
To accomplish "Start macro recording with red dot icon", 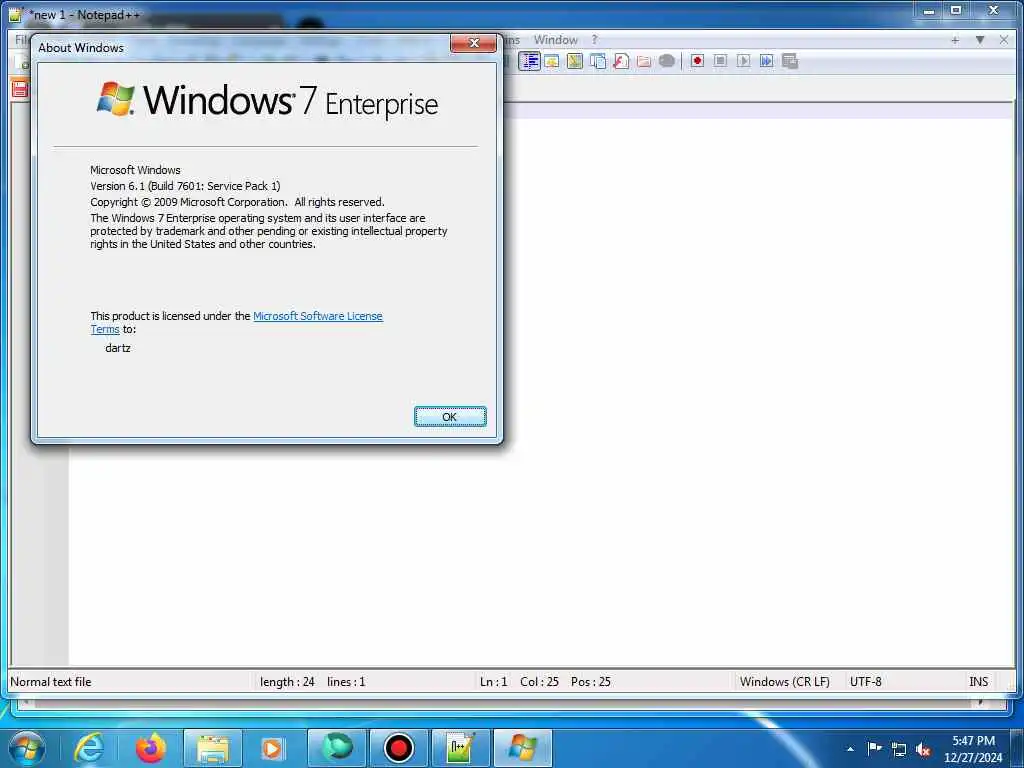I will [697, 61].
